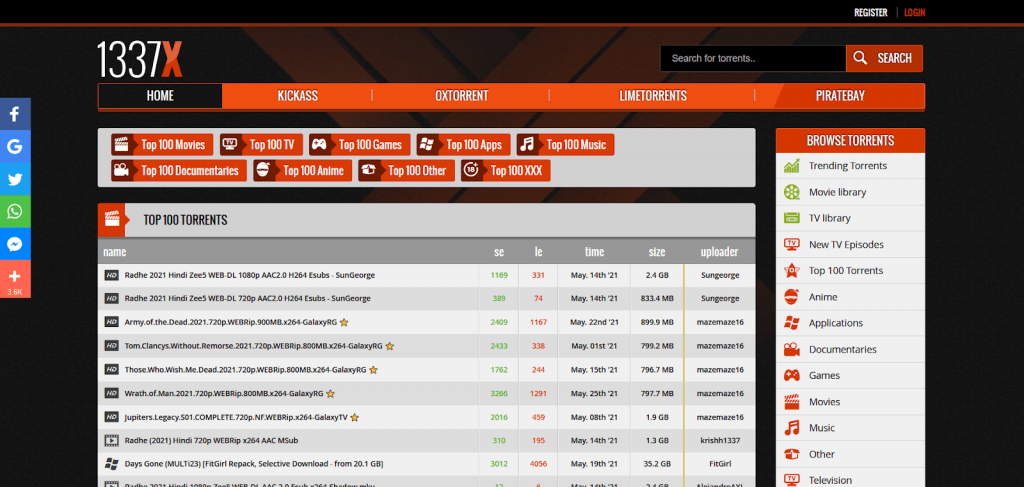This screenshot has height=487, width=1024.
Task: Open more share options plus icon
Action: click(15, 279)
